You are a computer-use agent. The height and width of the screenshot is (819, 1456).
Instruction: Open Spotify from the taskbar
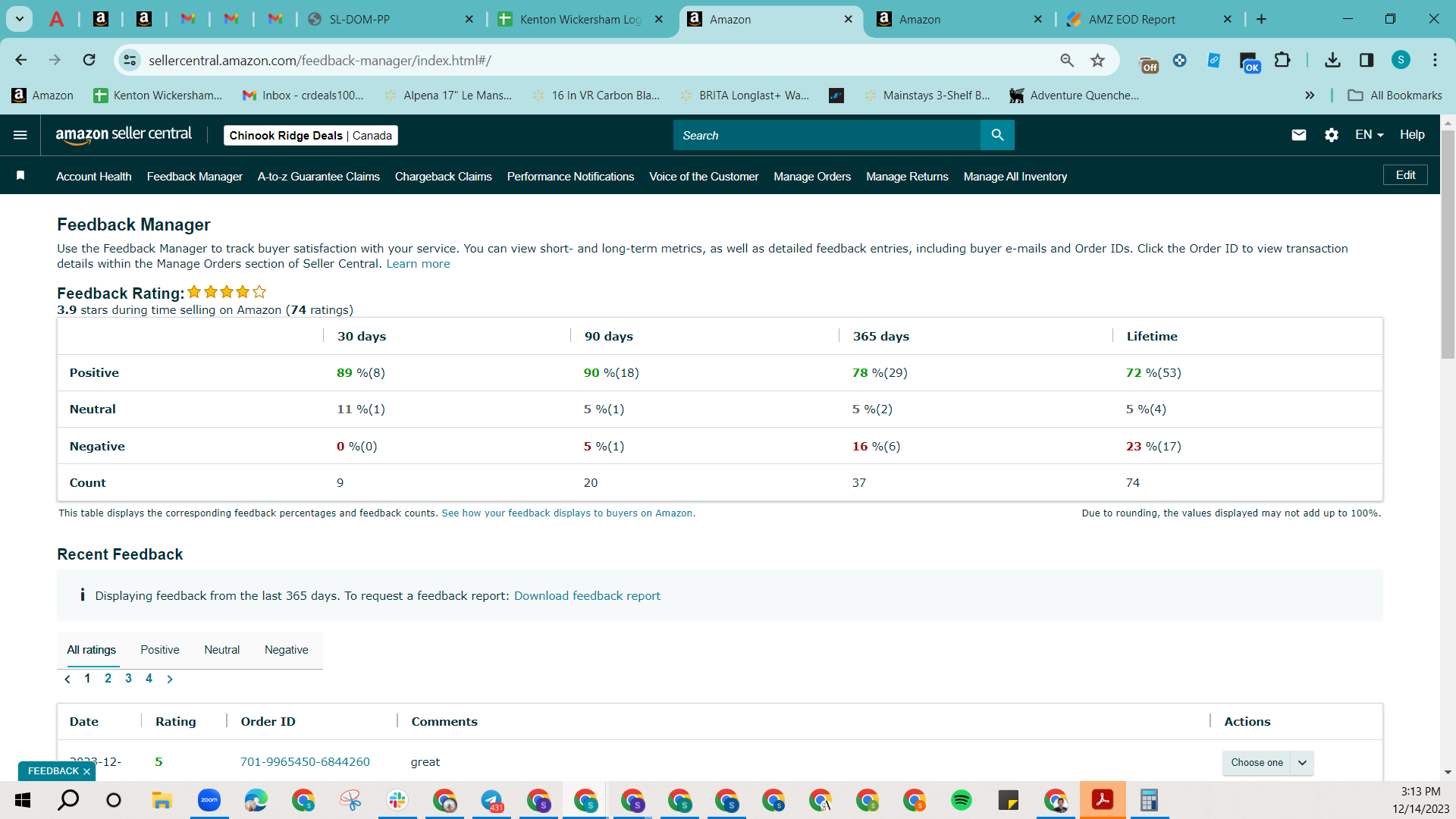962,800
